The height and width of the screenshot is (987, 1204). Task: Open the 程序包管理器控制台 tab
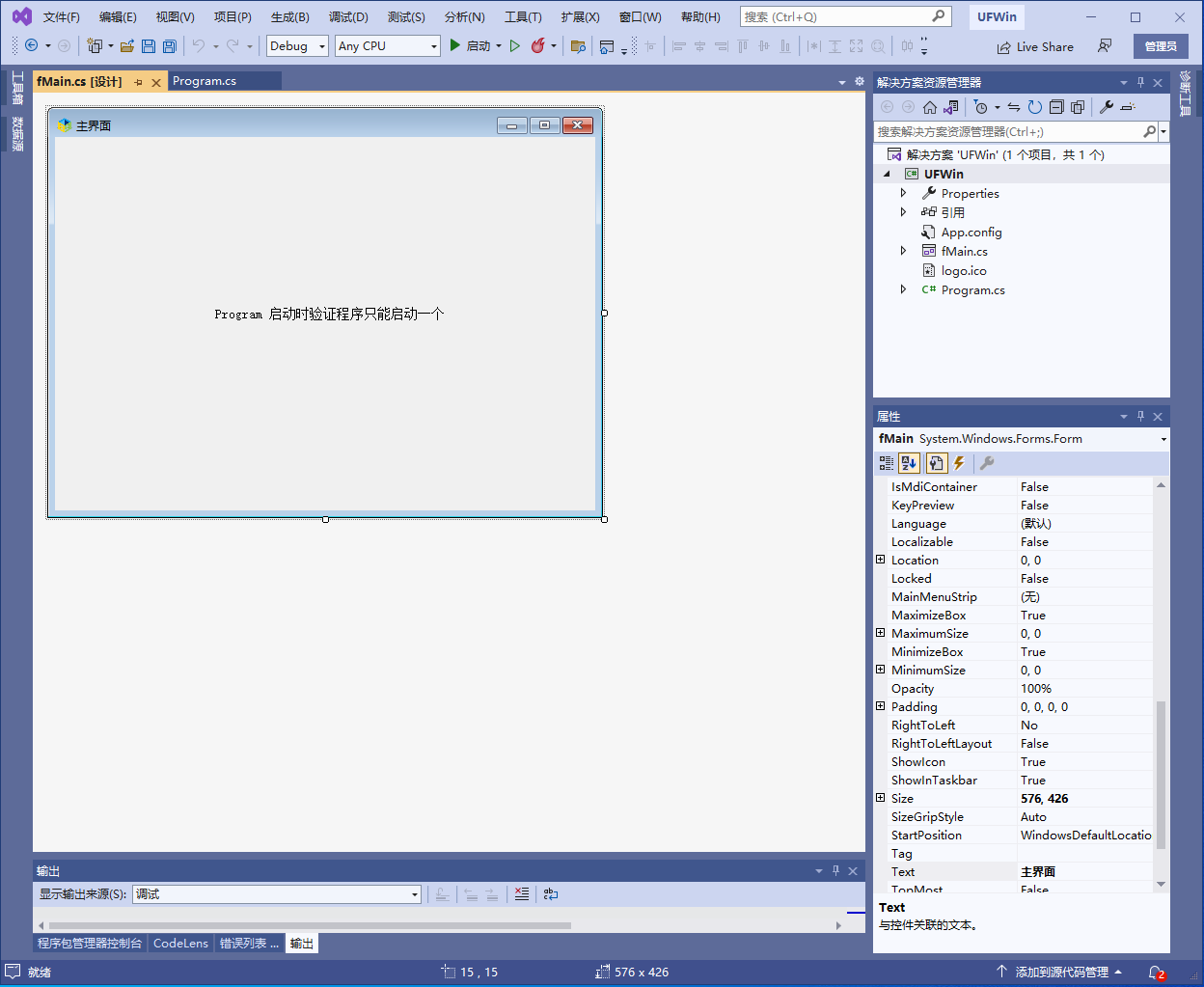pyautogui.click(x=90, y=944)
